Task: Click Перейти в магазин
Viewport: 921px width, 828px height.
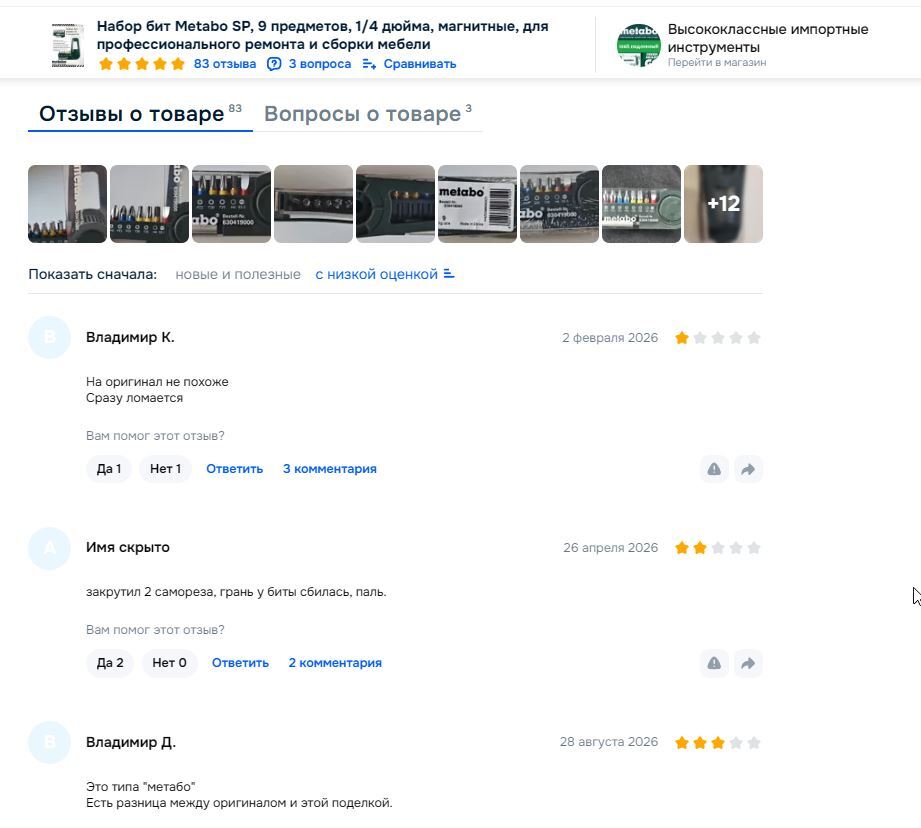Action: (717, 62)
